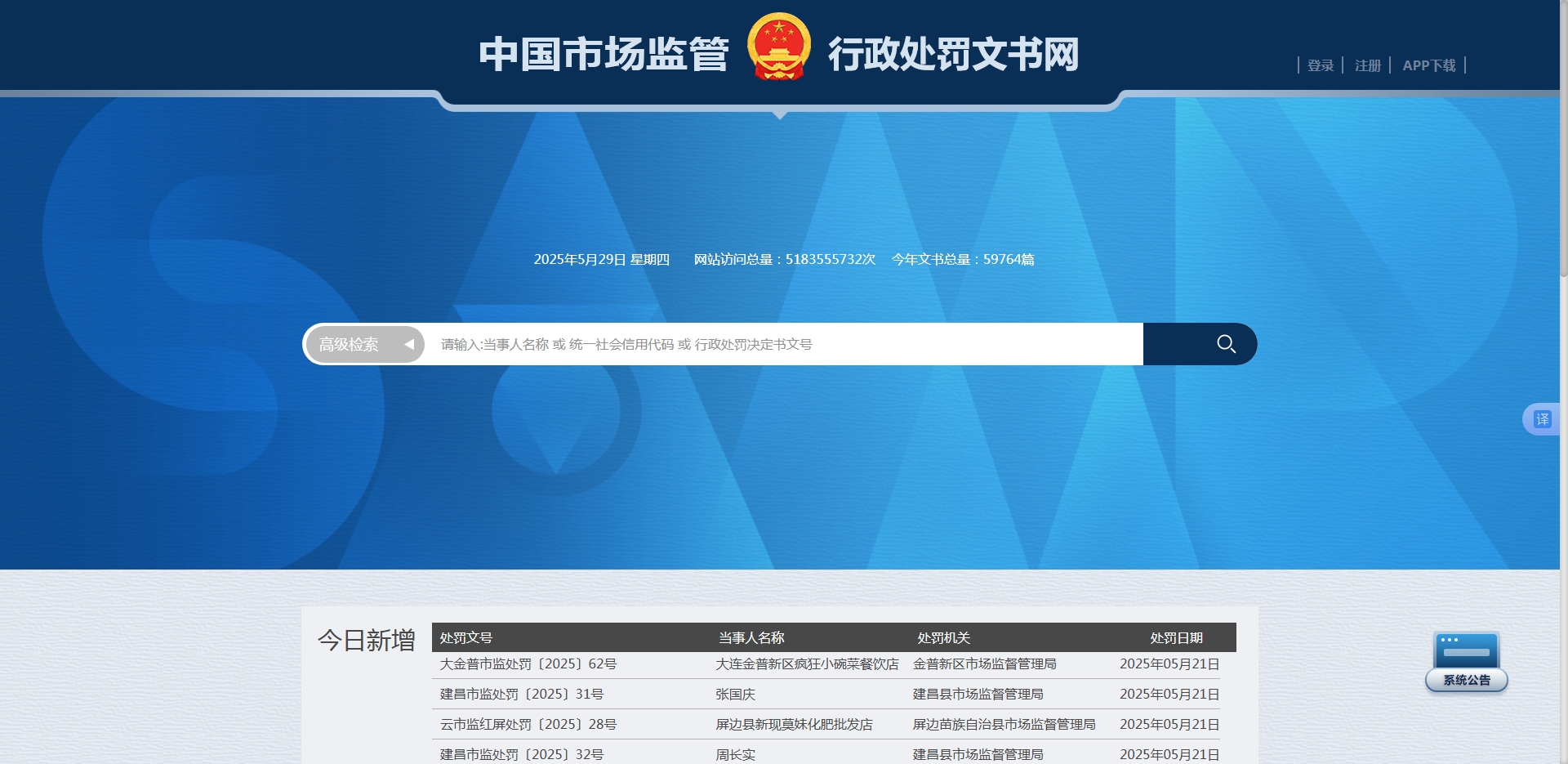Select party 屏边县新现莫妹化肥批发店
The height and width of the screenshot is (764, 1568).
click(794, 725)
